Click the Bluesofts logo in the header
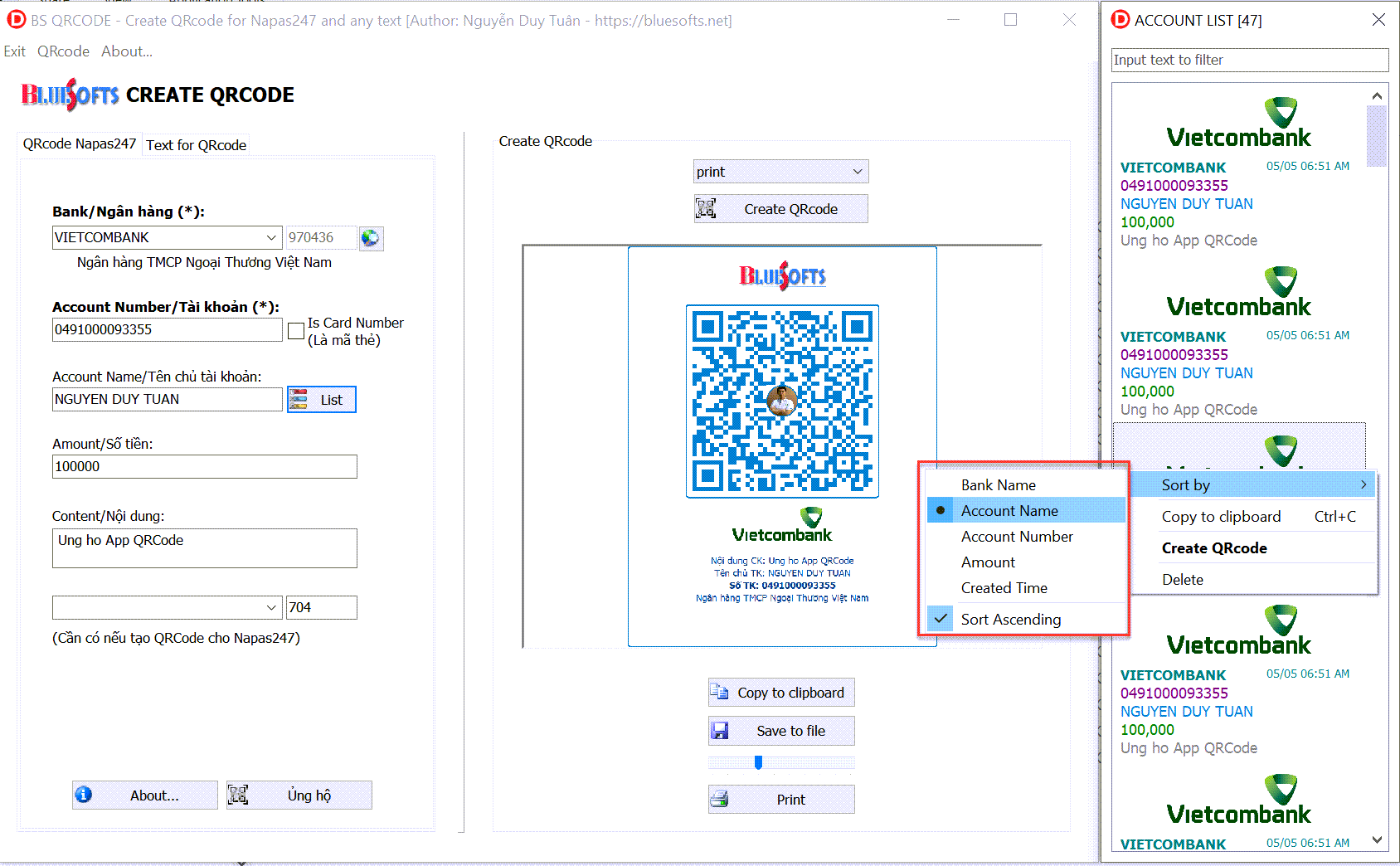This screenshot has width=1400, height=866. pos(70,95)
